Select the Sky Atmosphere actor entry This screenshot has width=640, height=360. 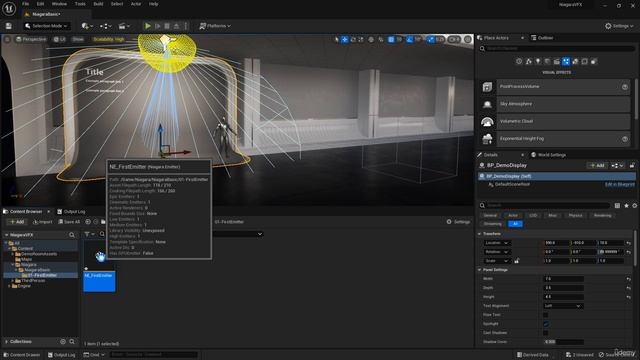point(555,104)
